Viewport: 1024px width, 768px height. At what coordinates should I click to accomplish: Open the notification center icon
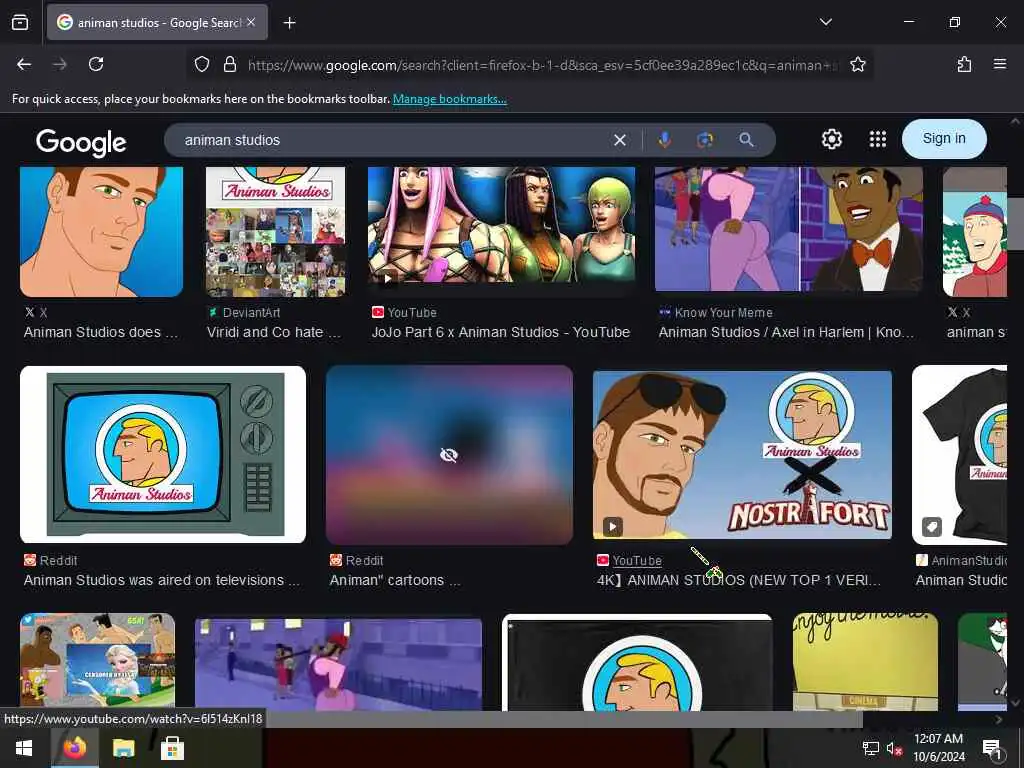tap(991, 748)
